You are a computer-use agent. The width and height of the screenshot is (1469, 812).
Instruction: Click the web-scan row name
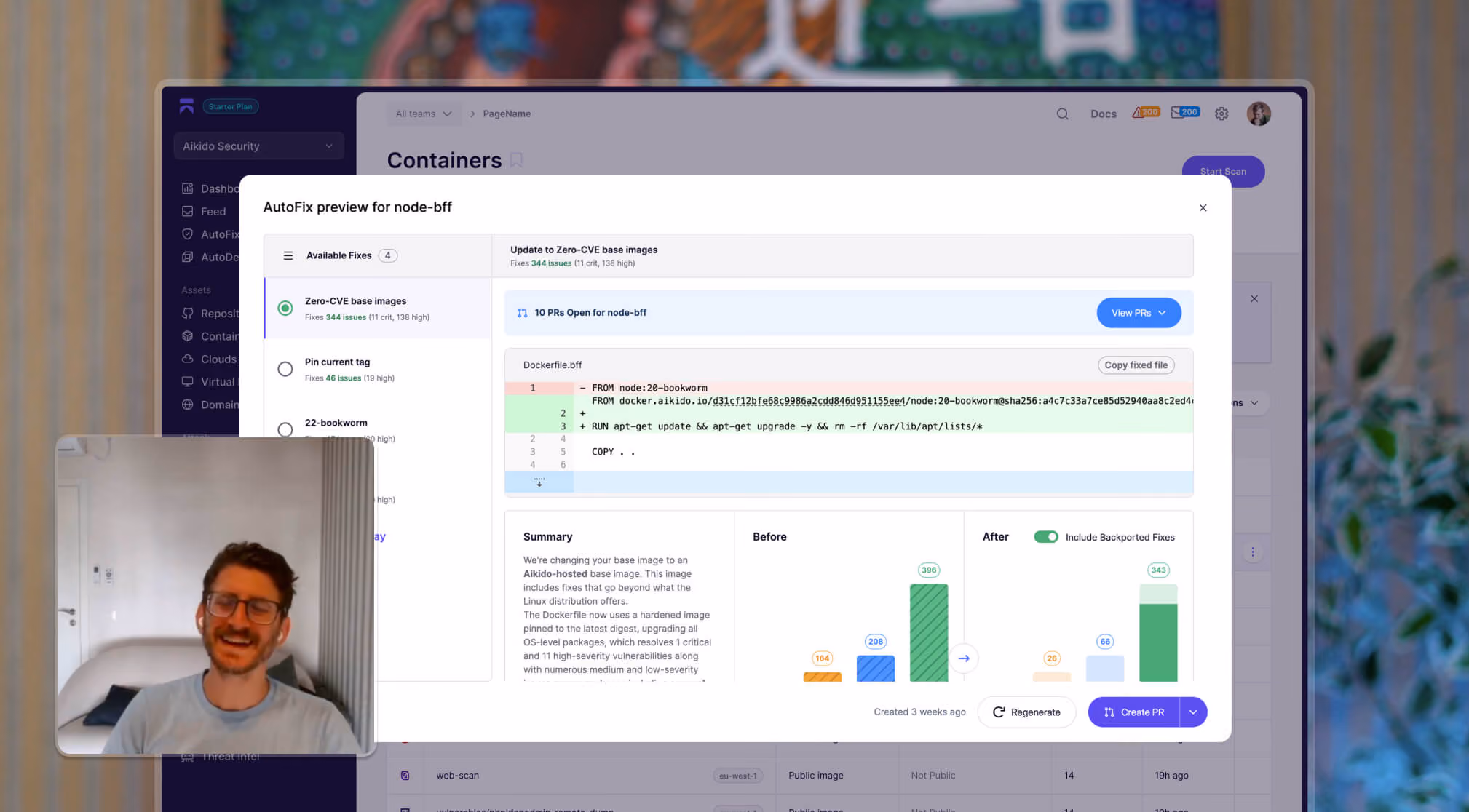pyautogui.click(x=457, y=776)
